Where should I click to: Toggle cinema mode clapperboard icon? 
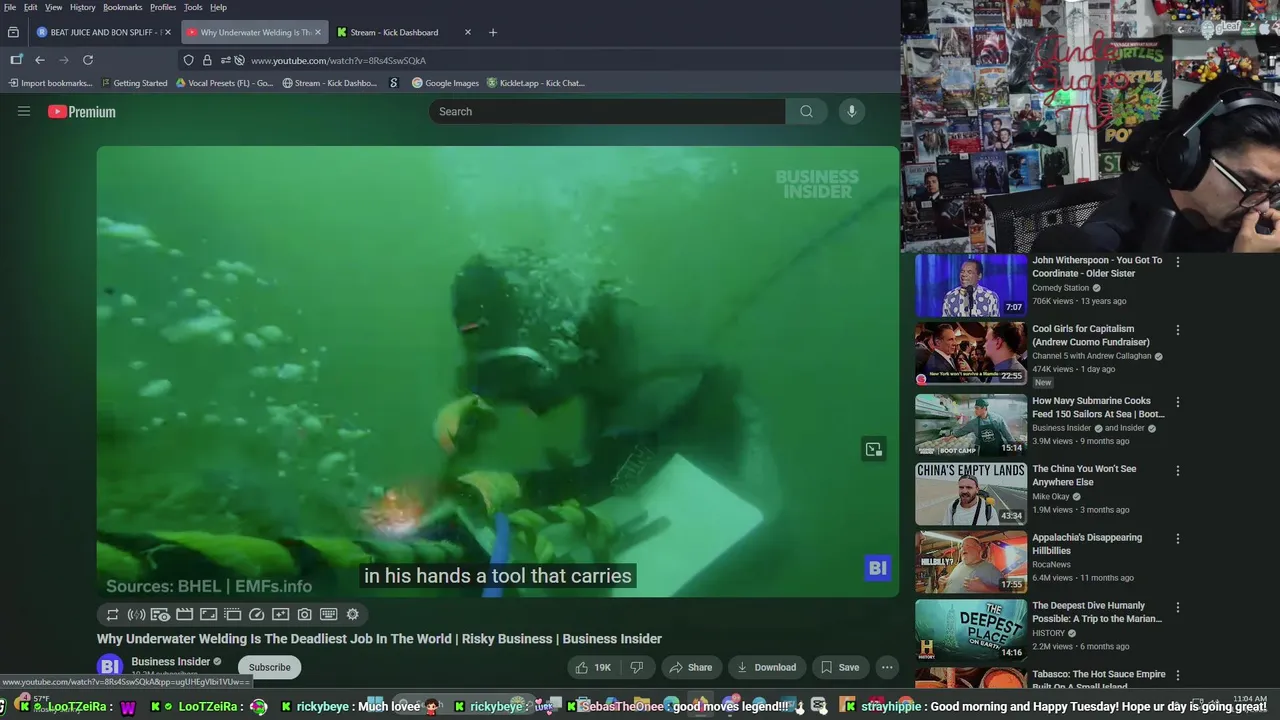pos(184,614)
